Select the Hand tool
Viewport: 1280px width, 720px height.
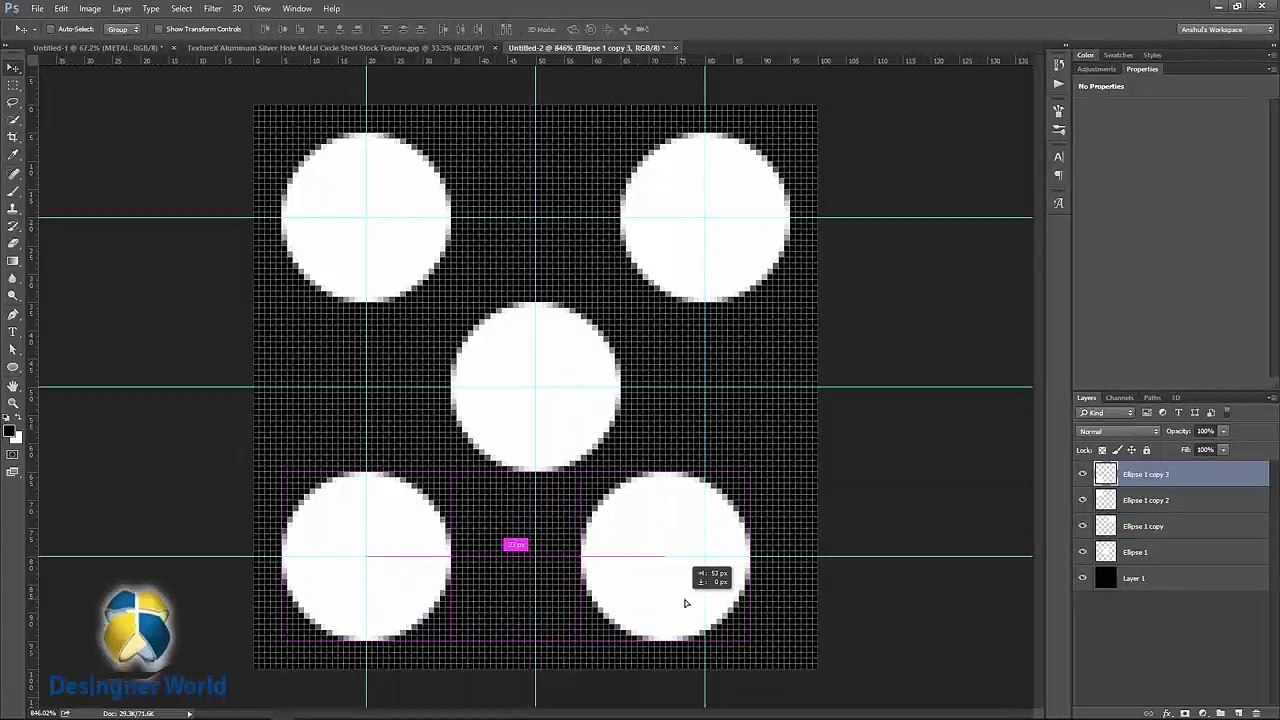(13, 385)
